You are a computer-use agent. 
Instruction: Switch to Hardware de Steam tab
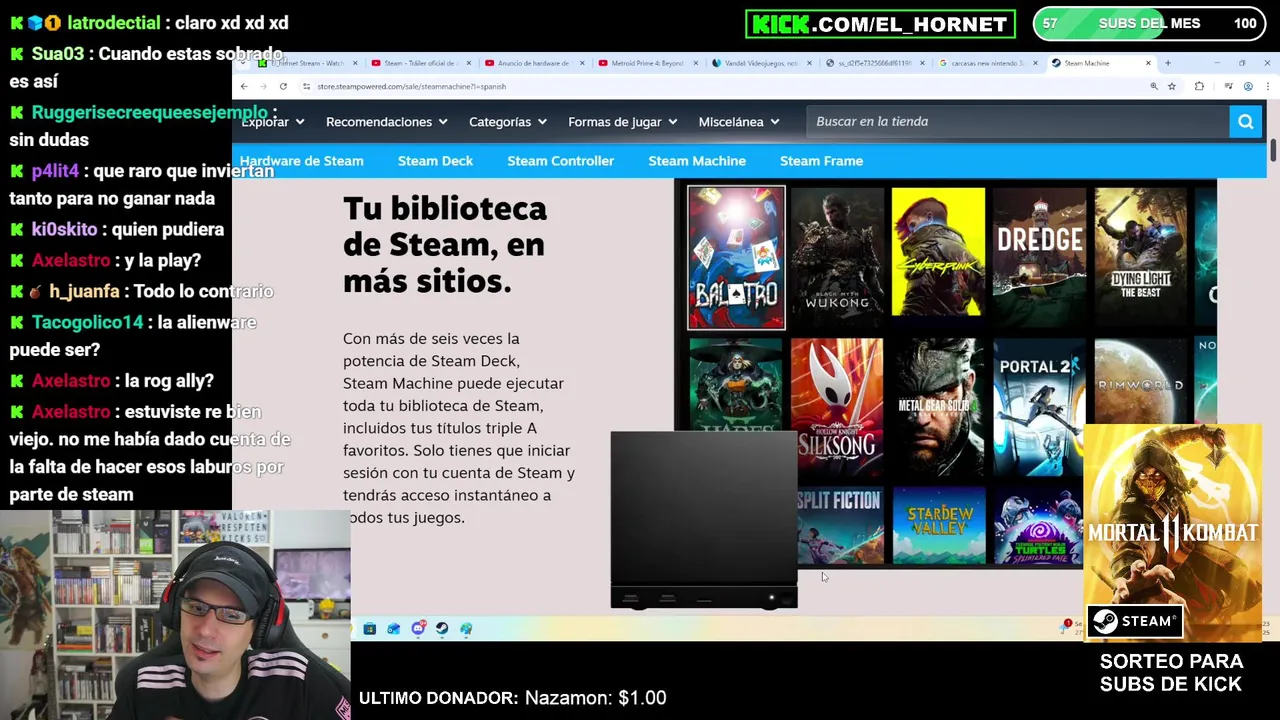click(x=301, y=161)
